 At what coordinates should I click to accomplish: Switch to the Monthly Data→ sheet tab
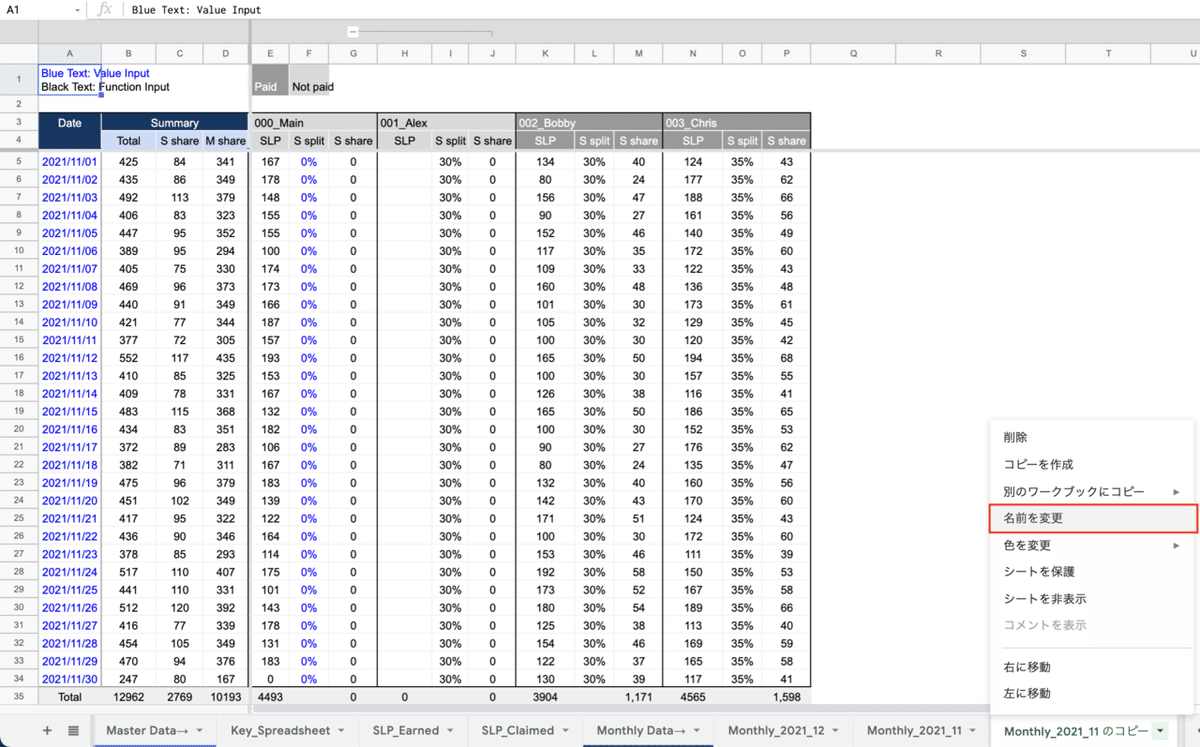click(640, 731)
